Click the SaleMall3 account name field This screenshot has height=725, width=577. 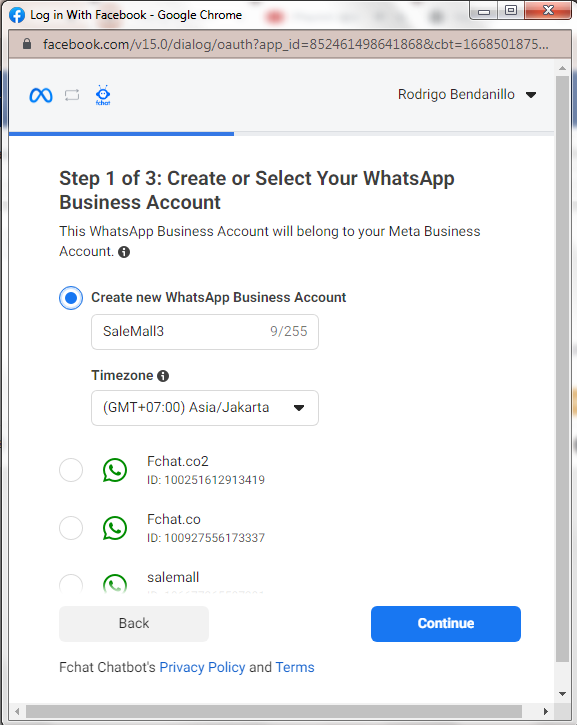coord(205,332)
